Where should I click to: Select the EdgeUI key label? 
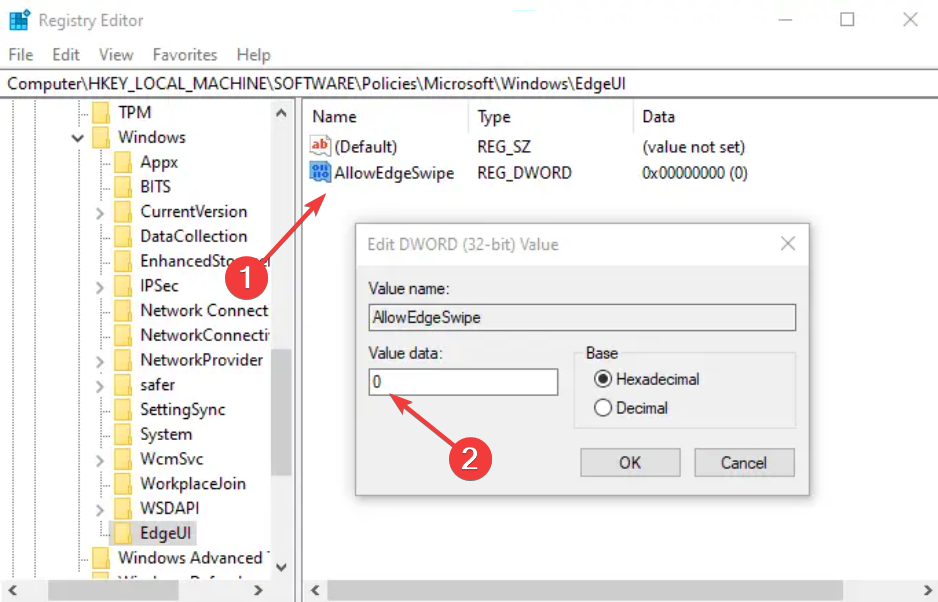click(x=166, y=533)
